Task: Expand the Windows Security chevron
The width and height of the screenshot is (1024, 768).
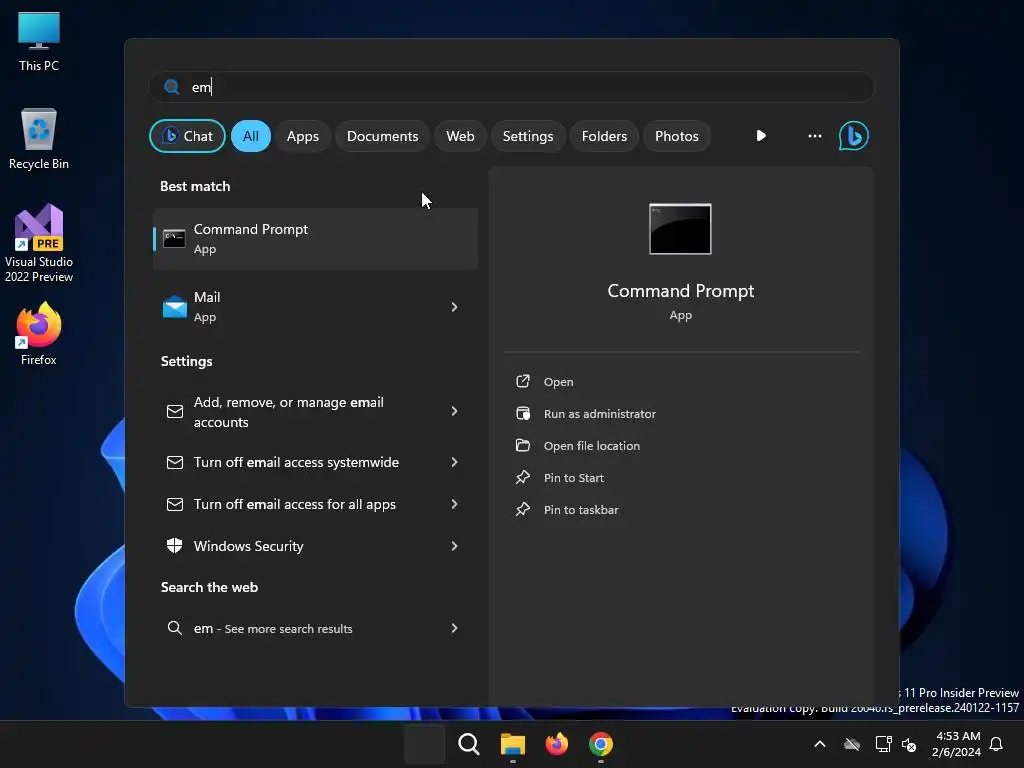Action: (454, 546)
